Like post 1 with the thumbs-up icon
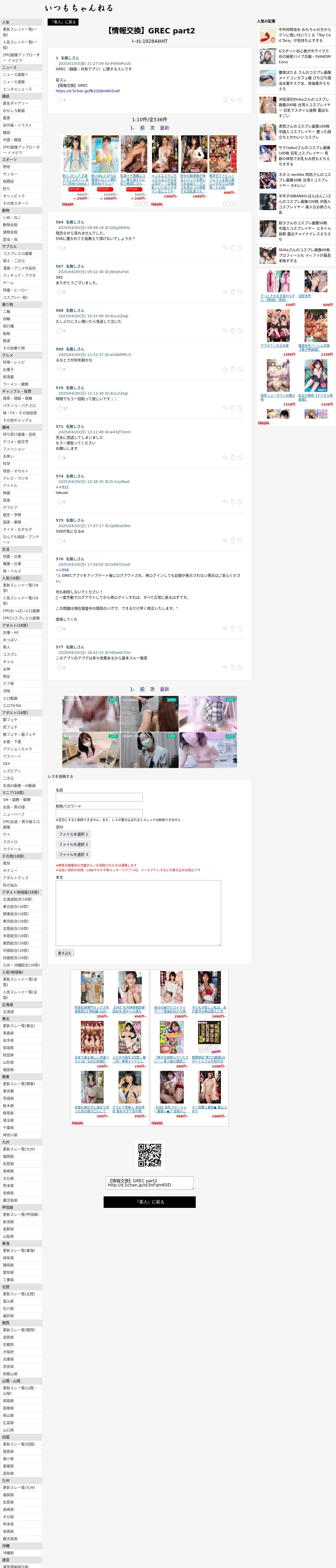Image resolution: width=336 pixels, height=1568 pixels. pos(59,100)
